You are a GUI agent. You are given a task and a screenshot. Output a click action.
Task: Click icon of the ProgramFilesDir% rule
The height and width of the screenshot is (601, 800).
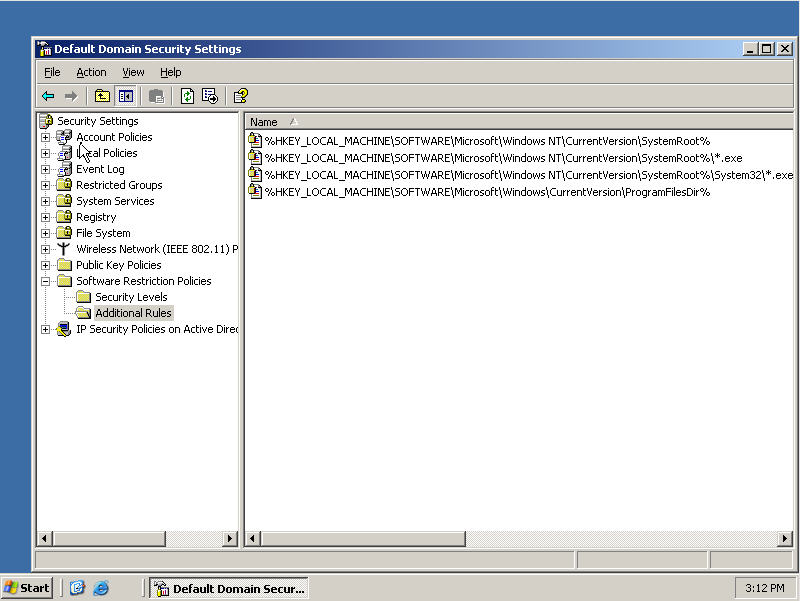point(255,192)
